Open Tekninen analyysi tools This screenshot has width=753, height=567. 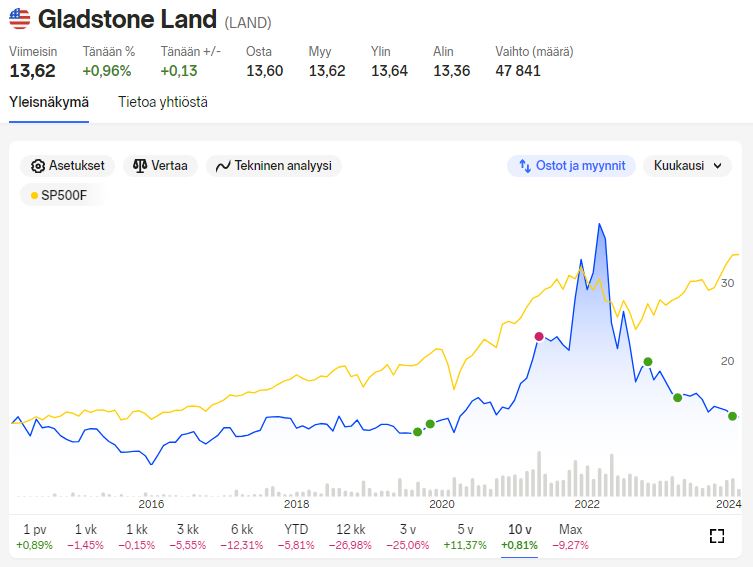pyautogui.click(x=274, y=166)
